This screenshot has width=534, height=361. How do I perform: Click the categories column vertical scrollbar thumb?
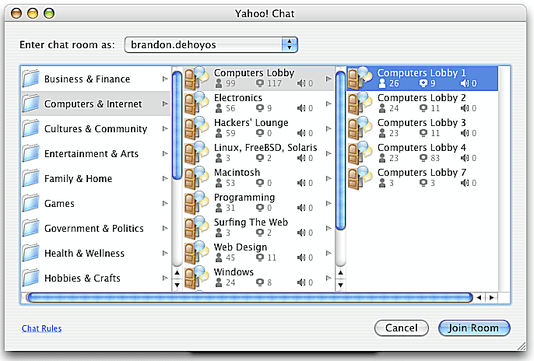pyautogui.click(x=177, y=125)
